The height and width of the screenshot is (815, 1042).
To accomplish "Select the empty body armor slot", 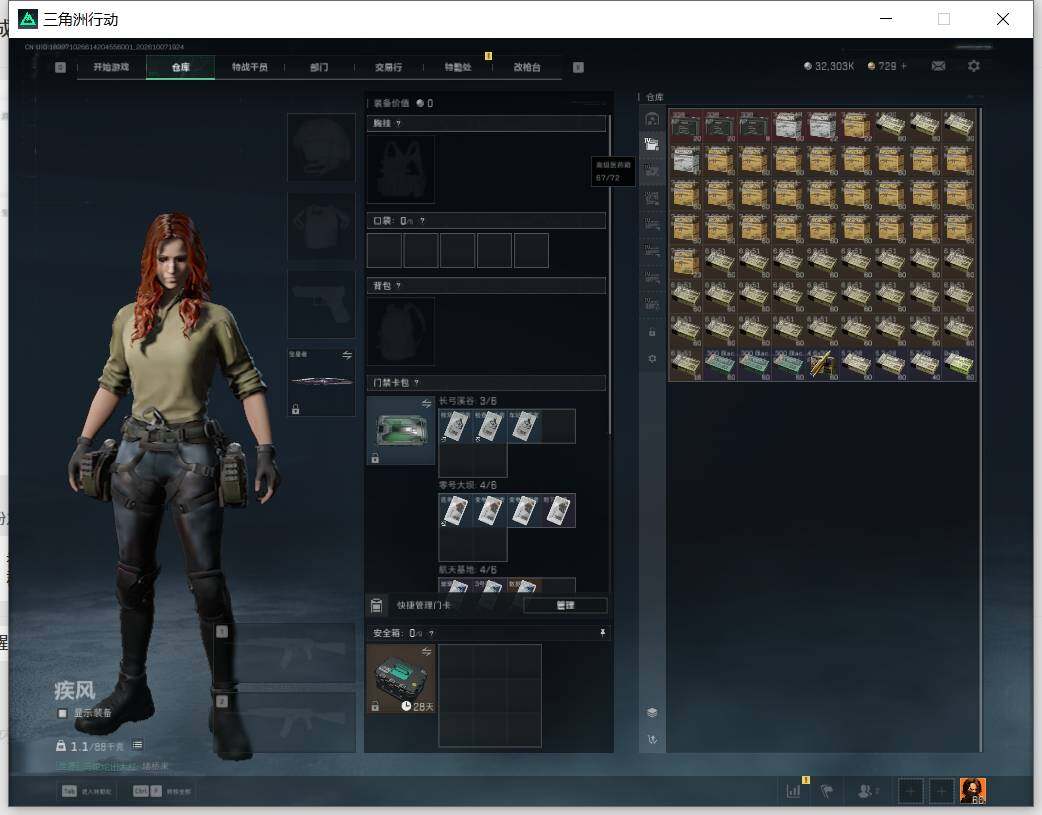I will pyautogui.click(x=321, y=226).
